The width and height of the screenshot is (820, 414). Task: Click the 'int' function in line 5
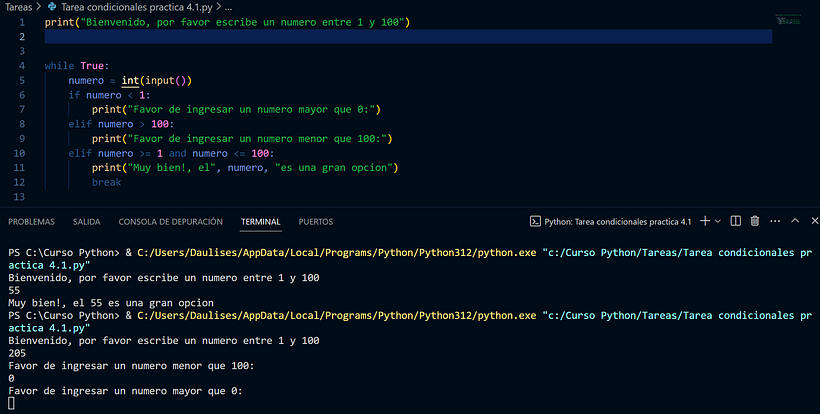click(130, 80)
